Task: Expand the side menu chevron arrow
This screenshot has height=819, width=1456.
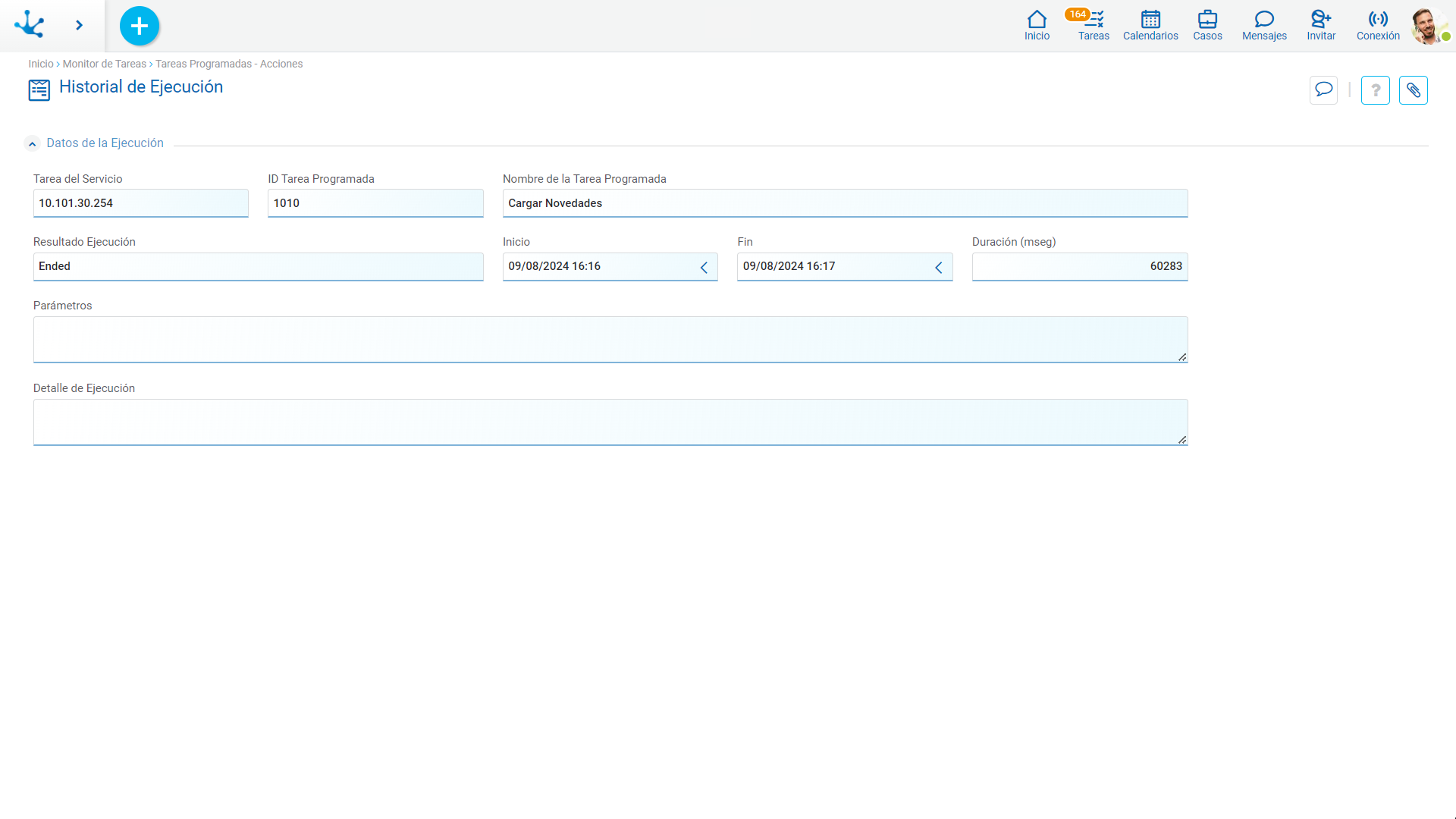Action: (x=79, y=26)
